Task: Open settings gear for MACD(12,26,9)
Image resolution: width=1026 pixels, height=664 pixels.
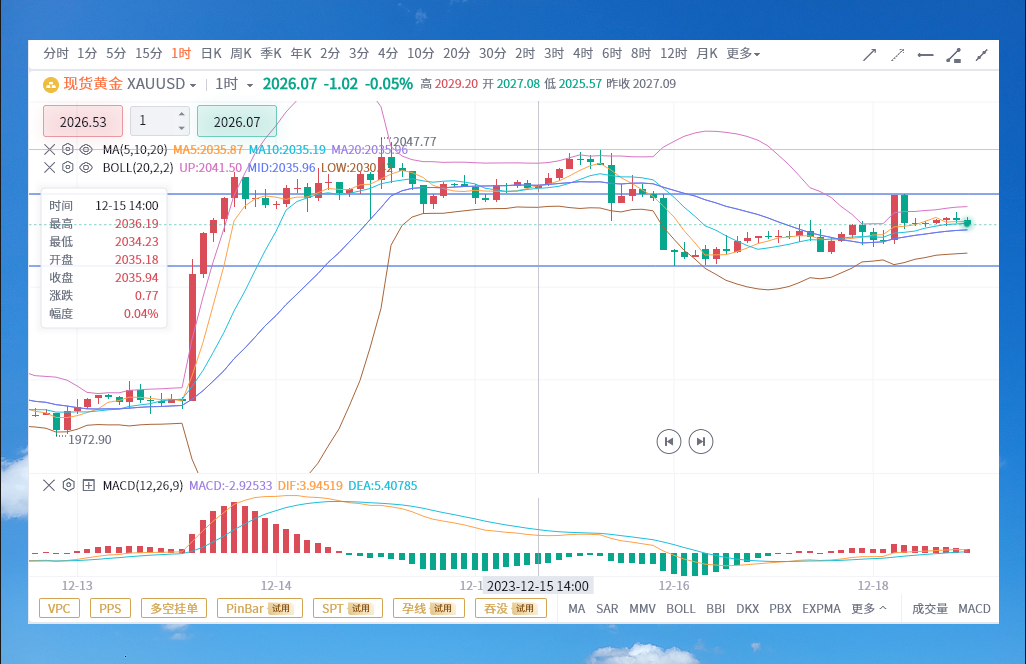Action: tap(68, 485)
